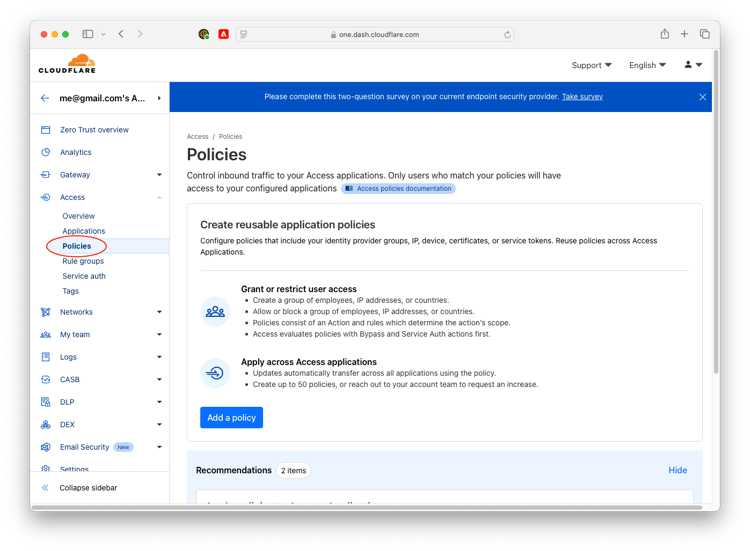Click the Gateway sidebar icon
This screenshot has width=750, height=551.
[45, 175]
